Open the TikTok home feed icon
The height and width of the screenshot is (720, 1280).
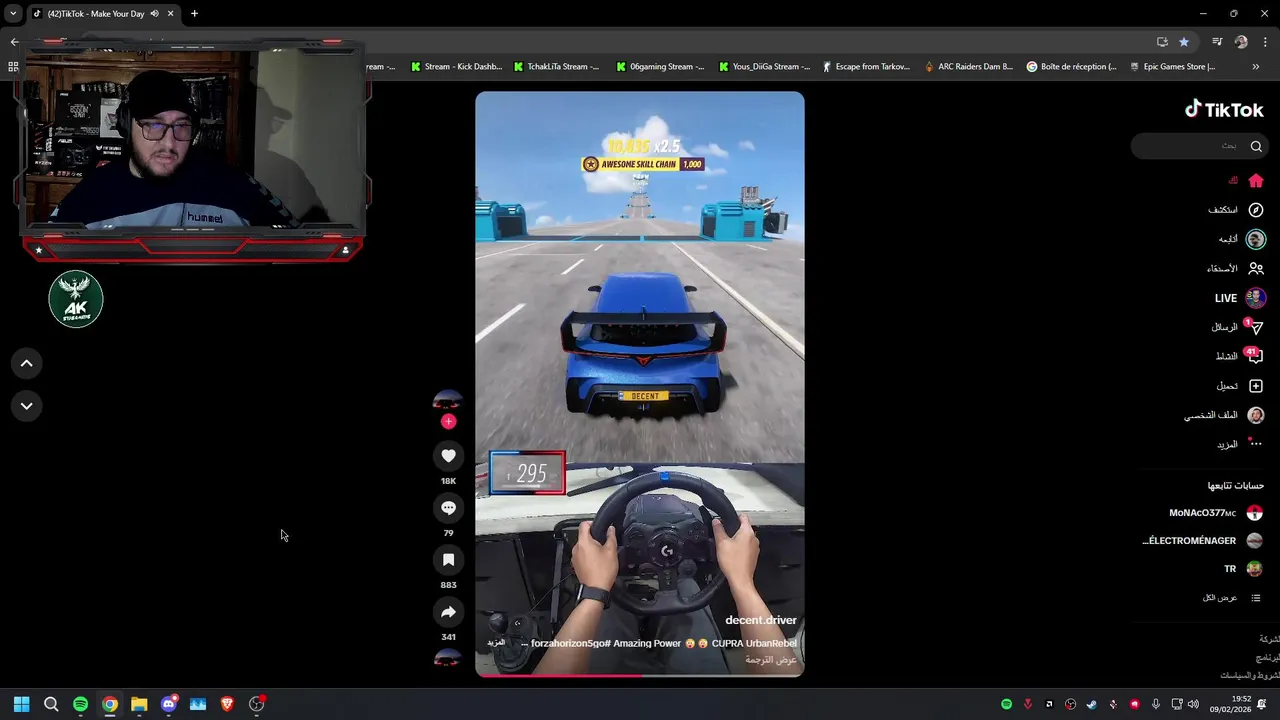(1256, 181)
